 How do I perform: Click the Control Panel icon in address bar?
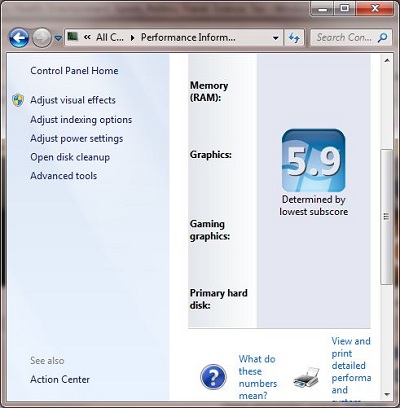(73, 36)
